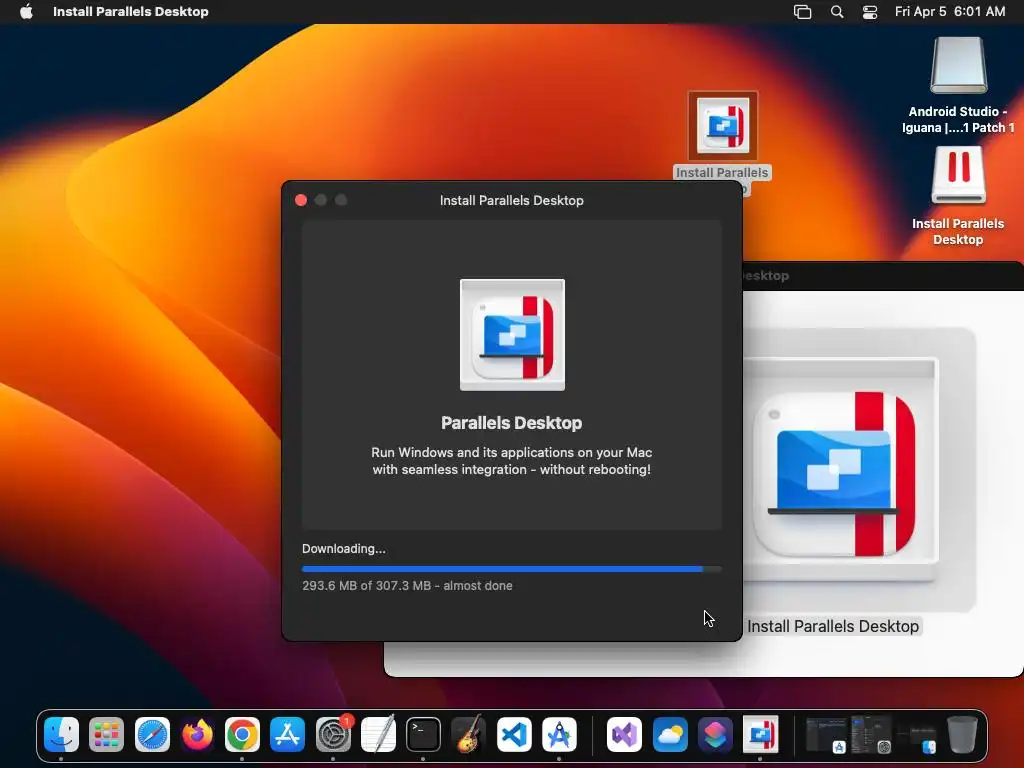Click Parallels installer icon in dock
The width and height of the screenshot is (1024, 768).
[760, 734]
